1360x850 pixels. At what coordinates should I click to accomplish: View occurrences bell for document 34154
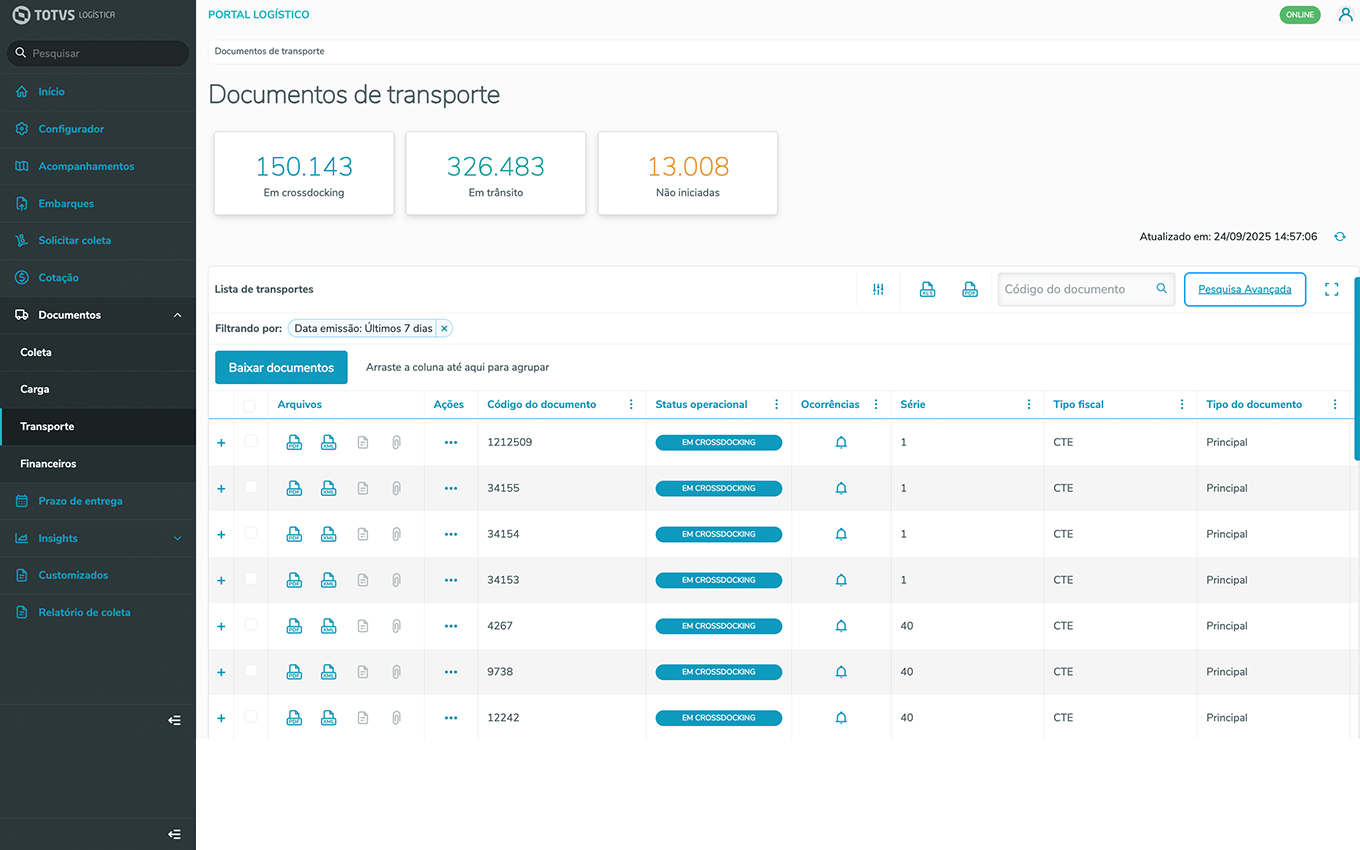[x=841, y=534]
